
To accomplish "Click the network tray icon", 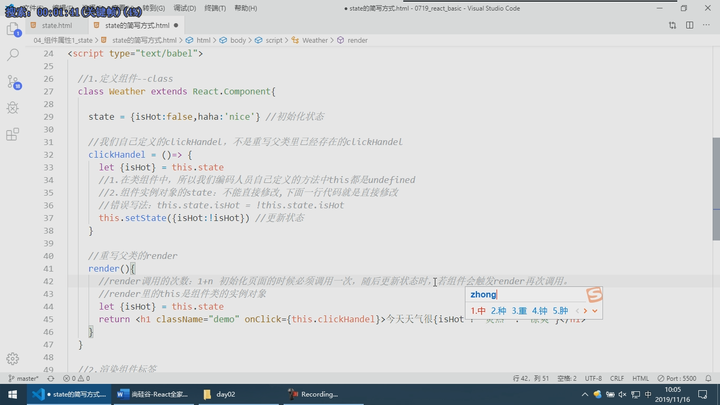I will 636,394.
